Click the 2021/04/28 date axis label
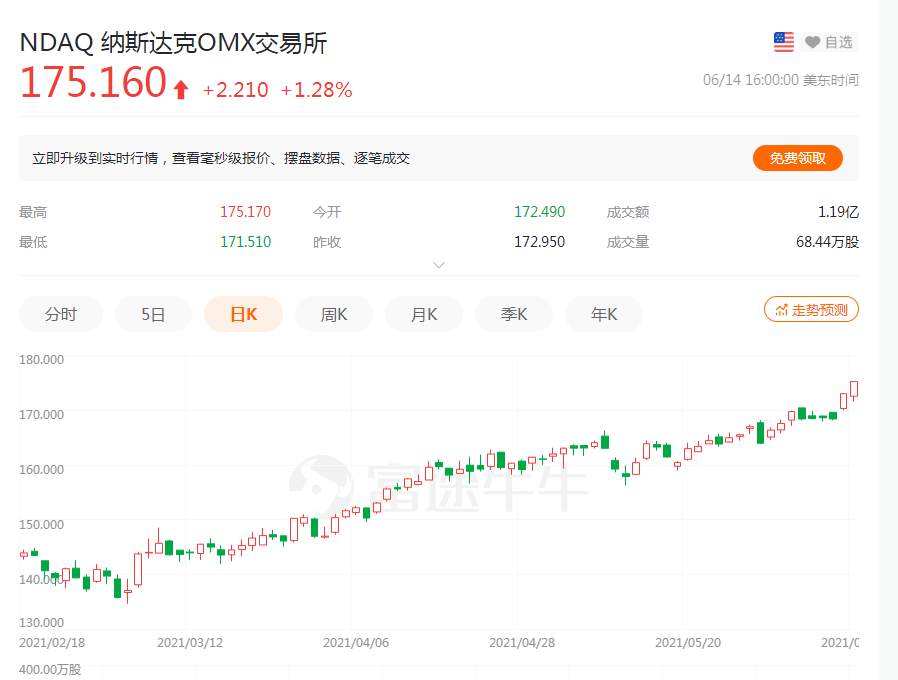Viewport: 898px width, 680px height. (x=522, y=643)
